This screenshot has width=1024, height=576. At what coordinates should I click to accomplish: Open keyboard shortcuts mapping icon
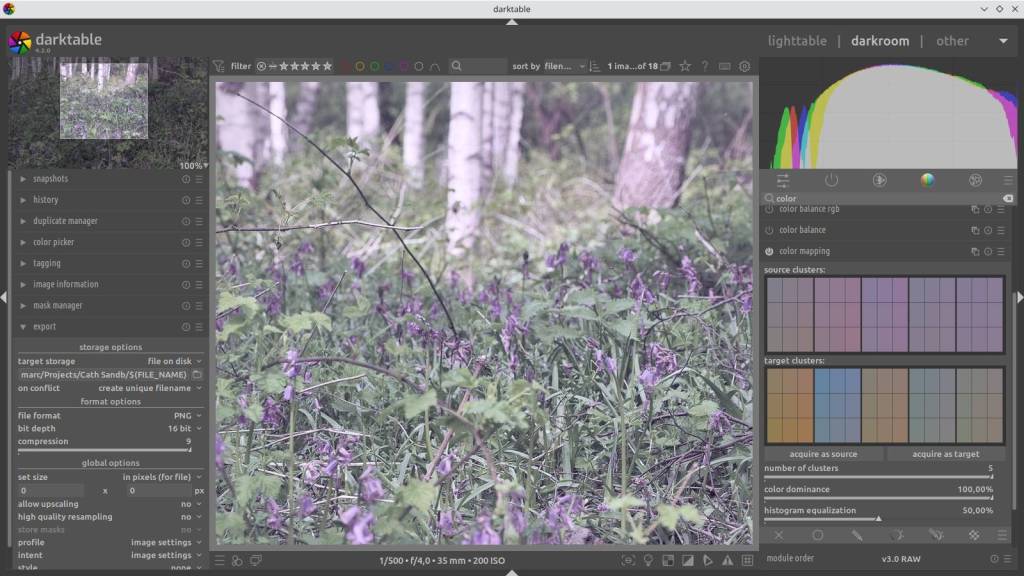(x=724, y=66)
